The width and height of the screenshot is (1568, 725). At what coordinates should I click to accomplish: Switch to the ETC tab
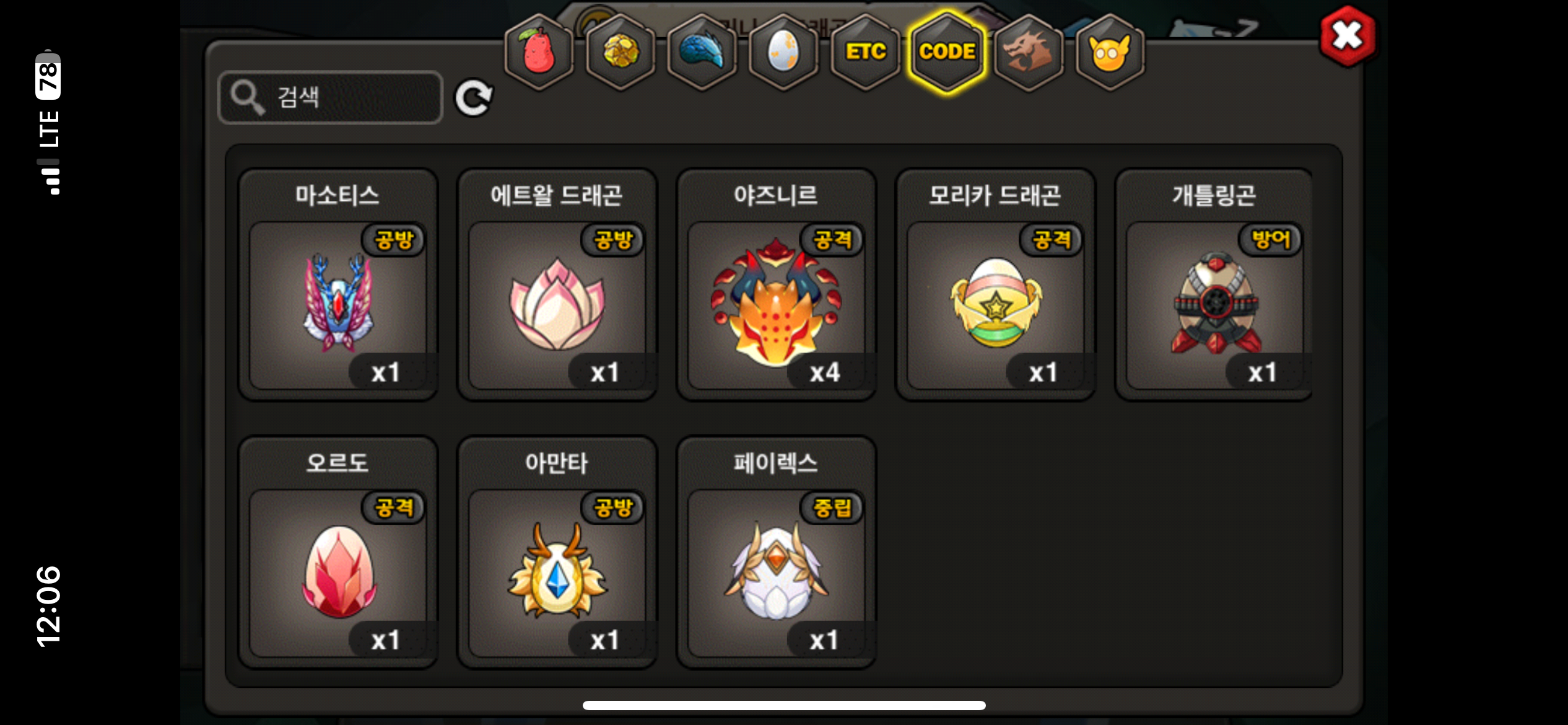(866, 52)
